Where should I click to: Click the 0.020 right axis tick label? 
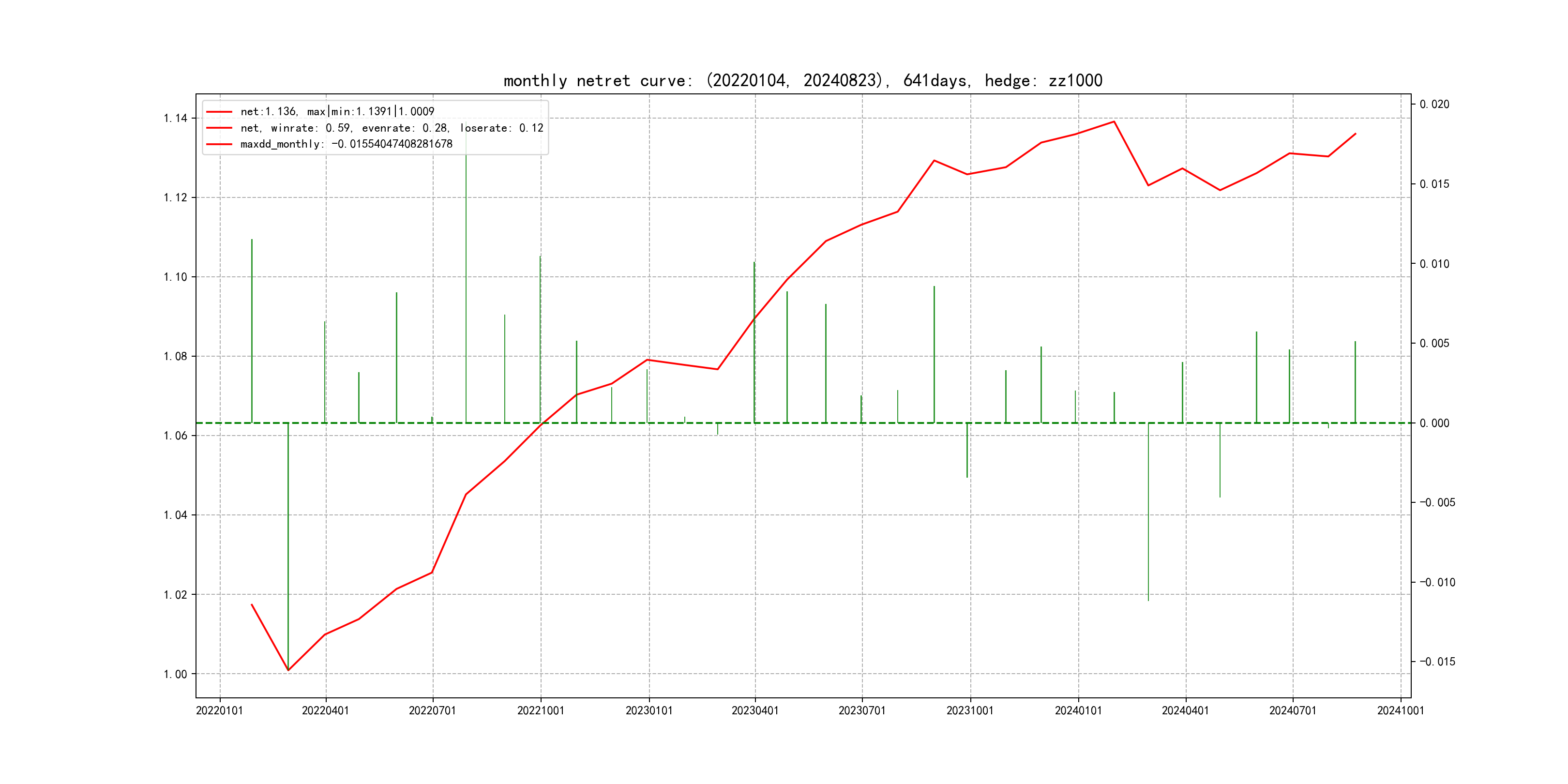pyautogui.click(x=1435, y=104)
